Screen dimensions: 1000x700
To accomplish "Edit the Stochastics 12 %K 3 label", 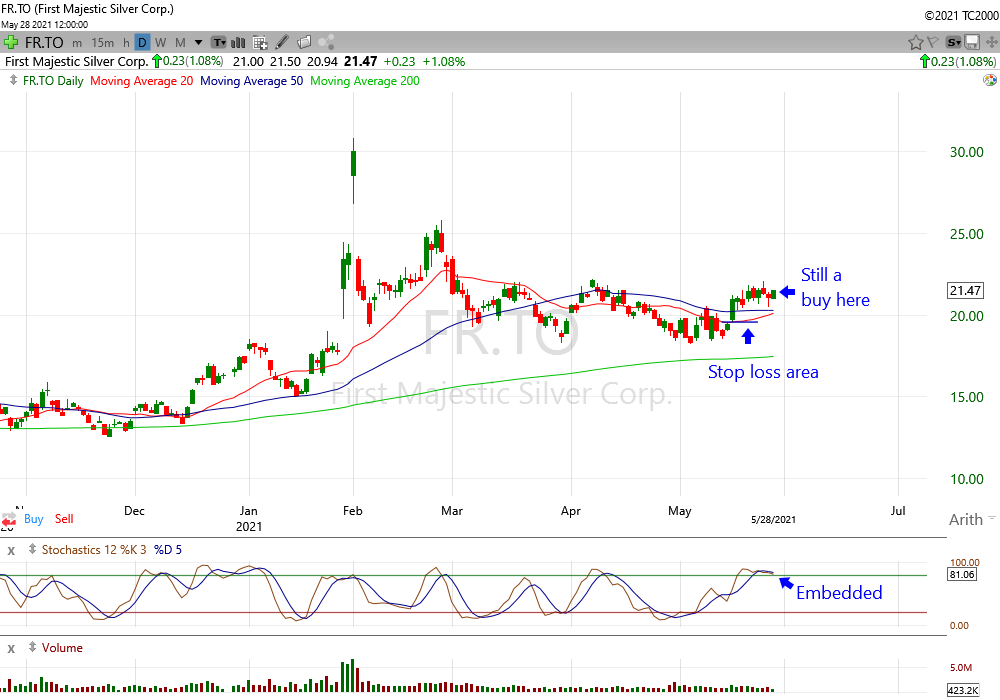I will pos(94,550).
